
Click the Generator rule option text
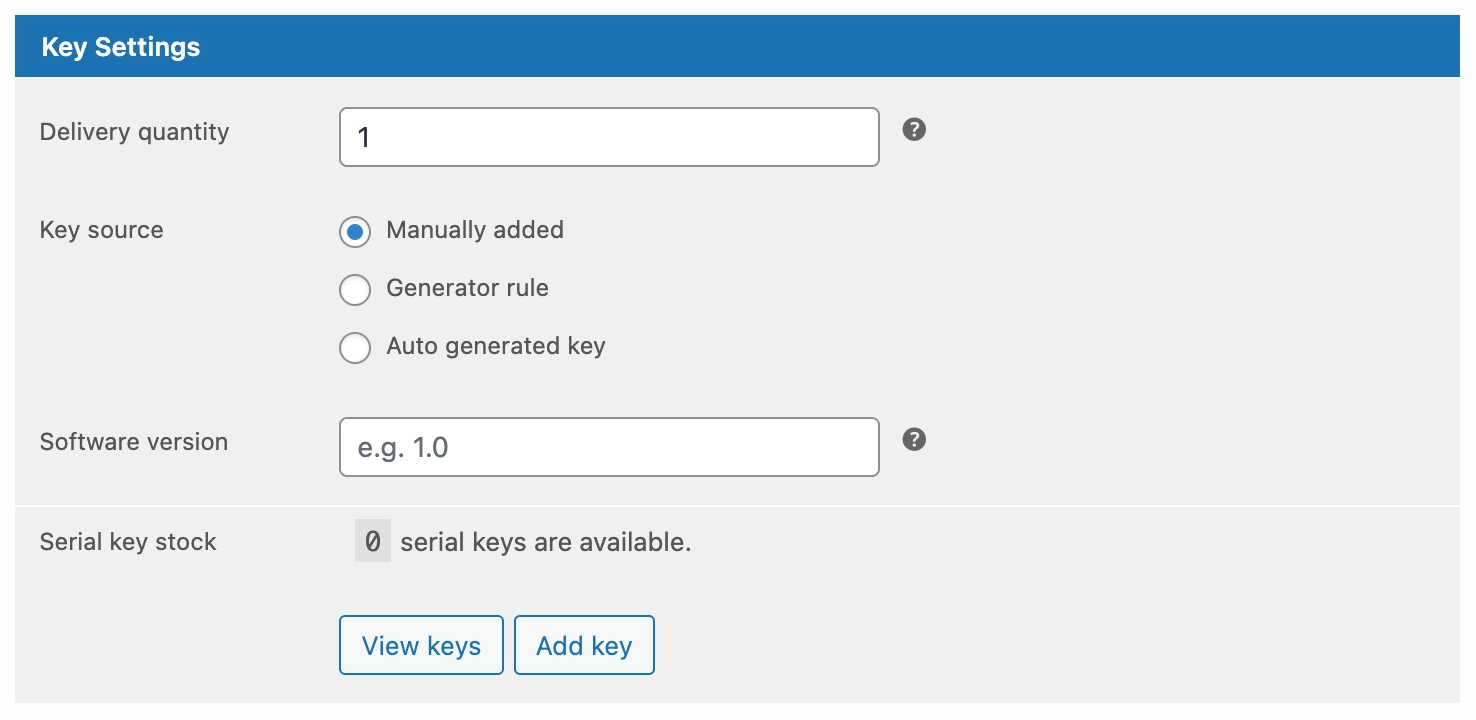467,288
